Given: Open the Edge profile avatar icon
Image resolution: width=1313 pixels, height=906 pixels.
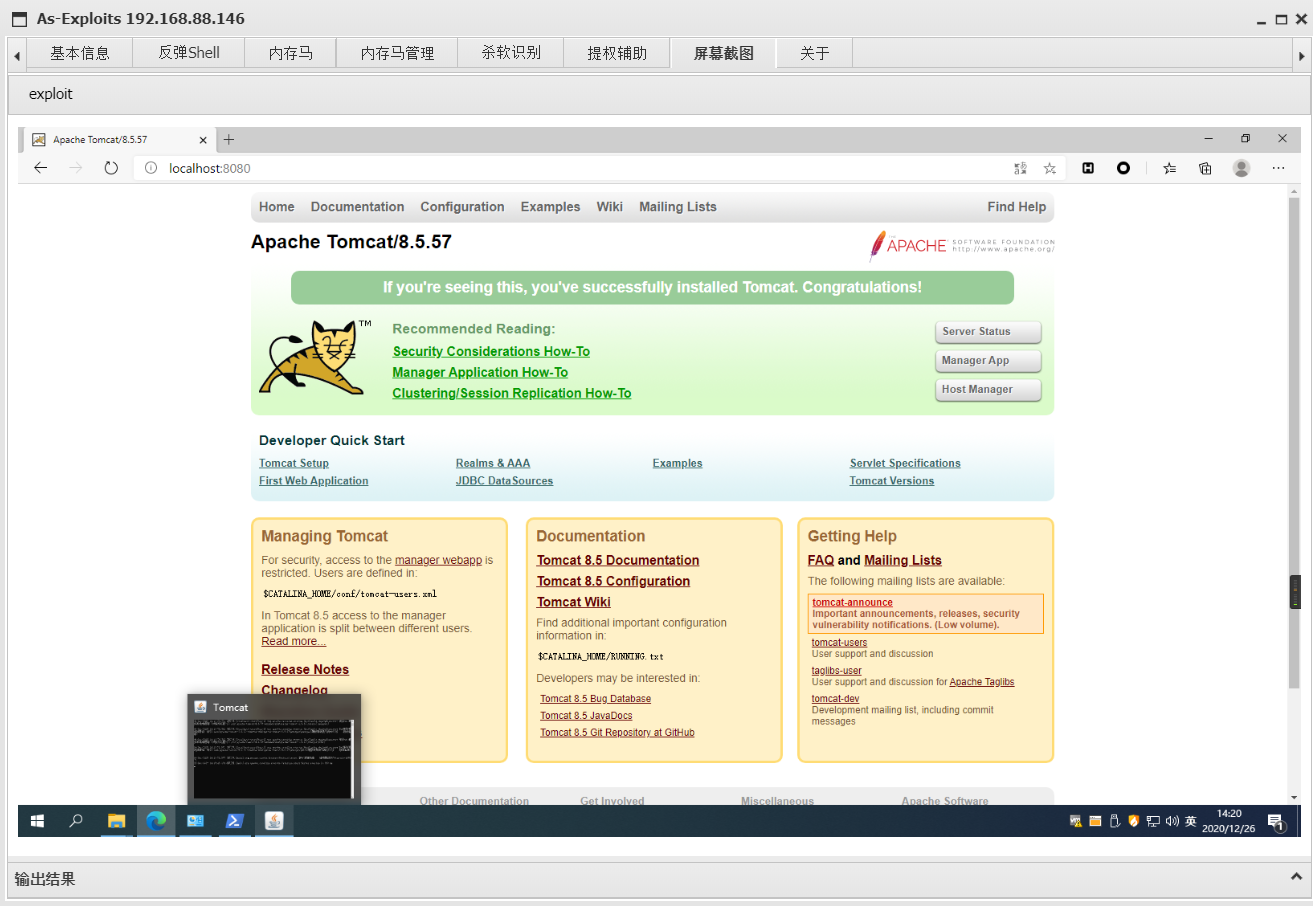Looking at the screenshot, I should (1241, 168).
